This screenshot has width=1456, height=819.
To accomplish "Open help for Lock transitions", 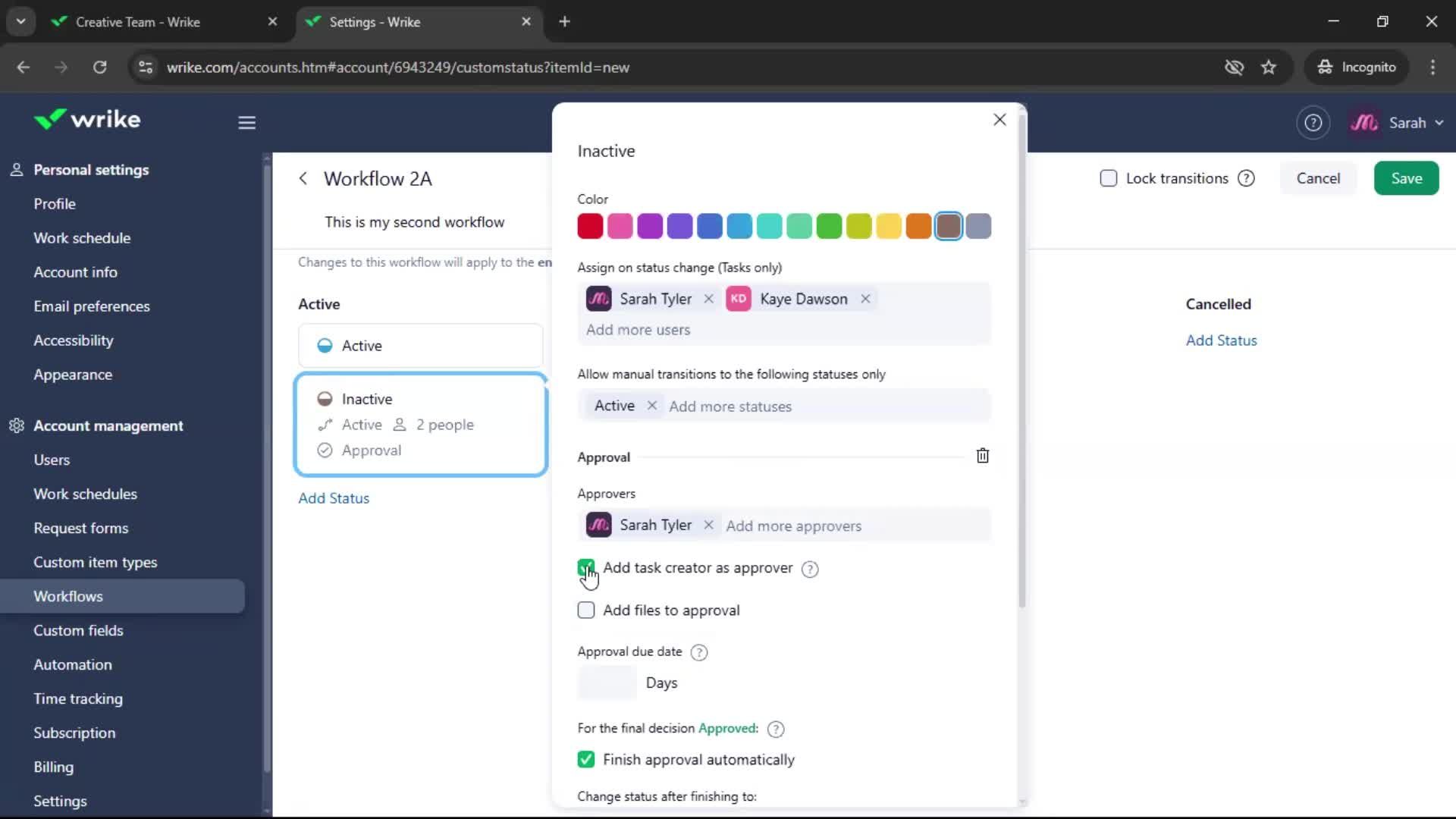I will [x=1246, y=178].
